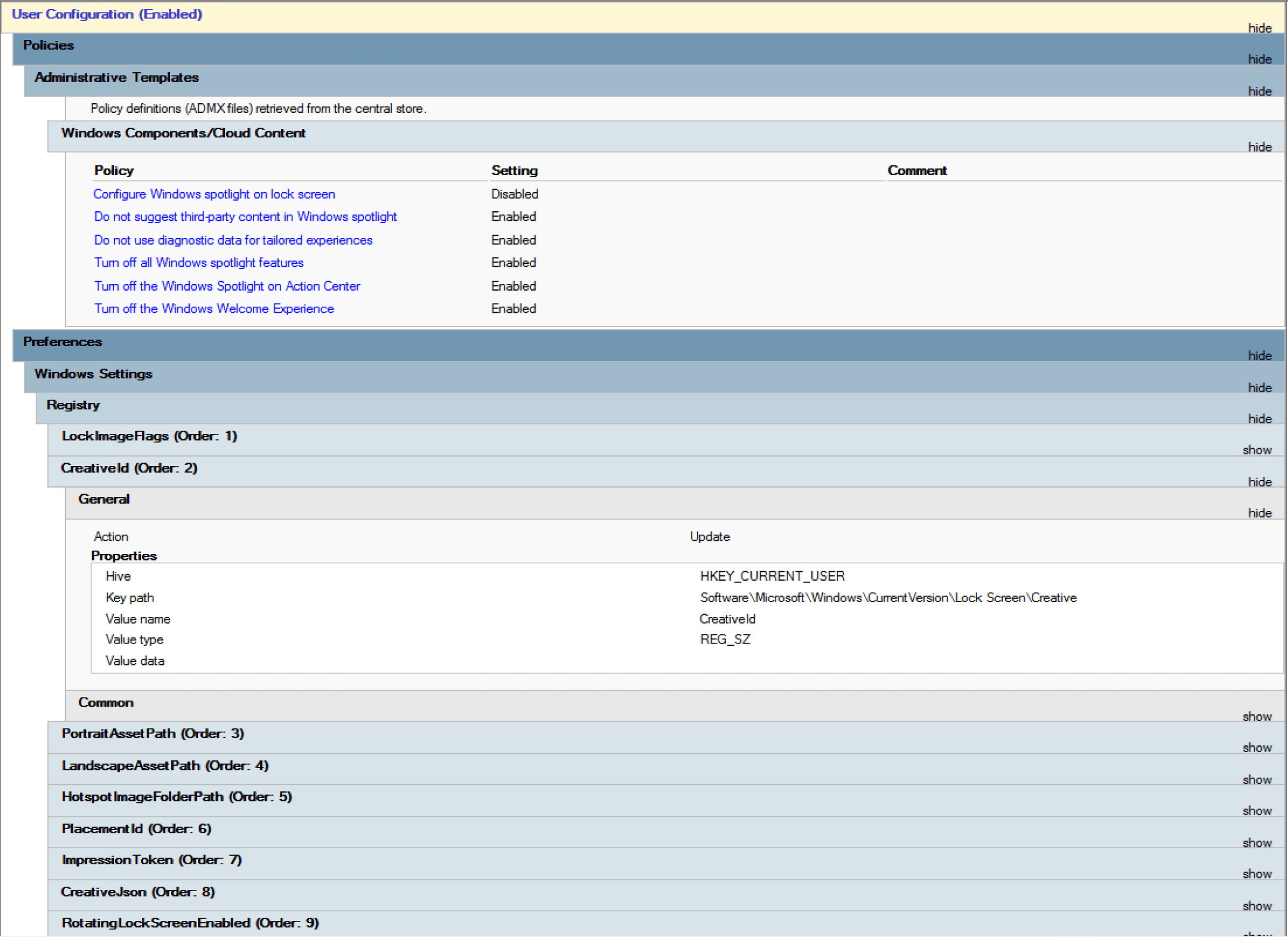The image size is (1288, 937).
Task: Open 'Turn off the Windows Welcome Experience' link
Action: 214,309
